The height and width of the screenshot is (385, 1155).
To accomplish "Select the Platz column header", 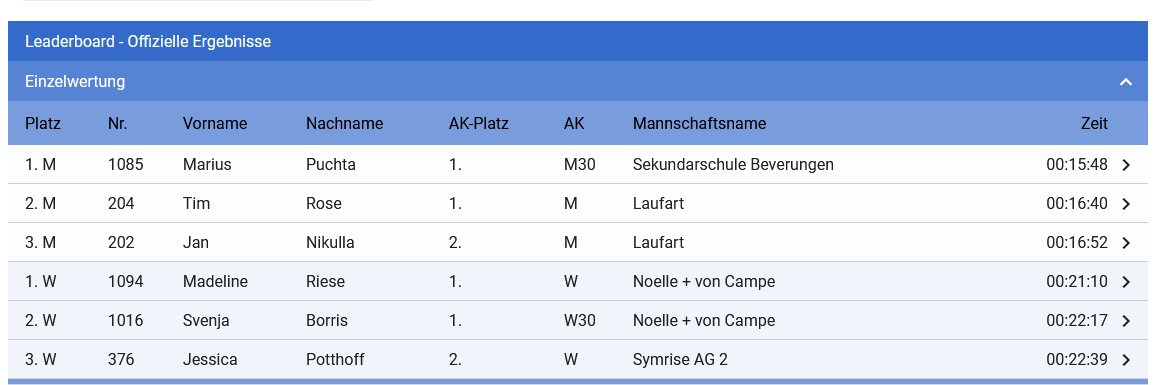I will 43,124.
